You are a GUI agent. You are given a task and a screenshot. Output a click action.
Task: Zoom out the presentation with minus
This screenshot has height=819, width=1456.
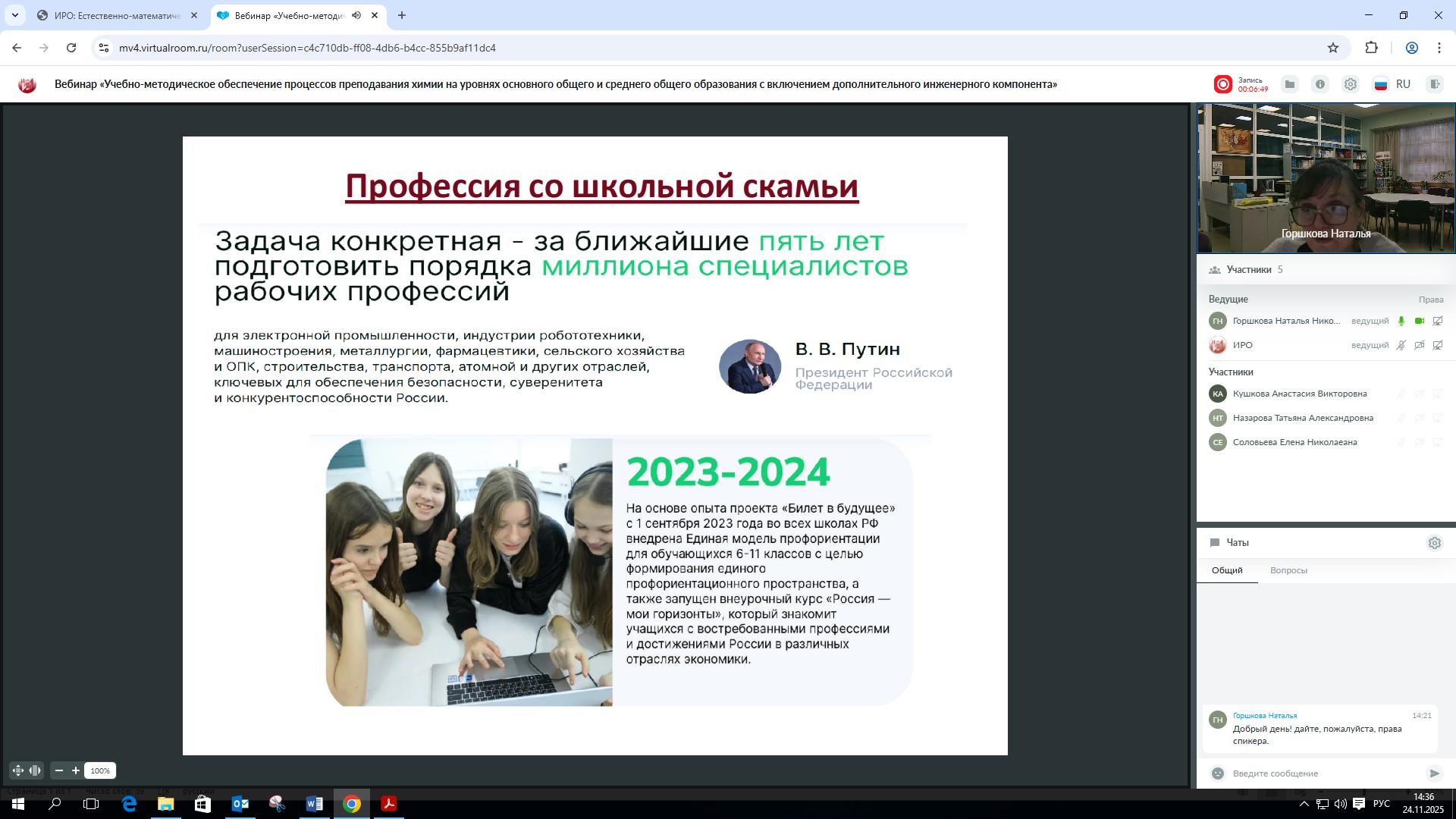click(x=59, y=770)
